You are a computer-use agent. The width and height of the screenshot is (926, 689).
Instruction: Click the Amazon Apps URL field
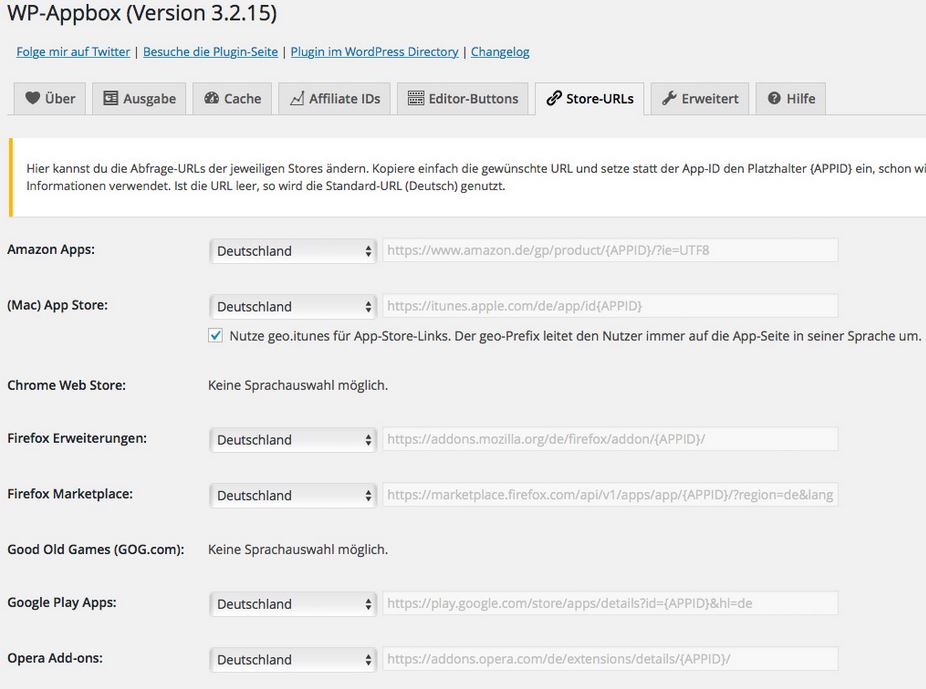click(x=610, y=250)
